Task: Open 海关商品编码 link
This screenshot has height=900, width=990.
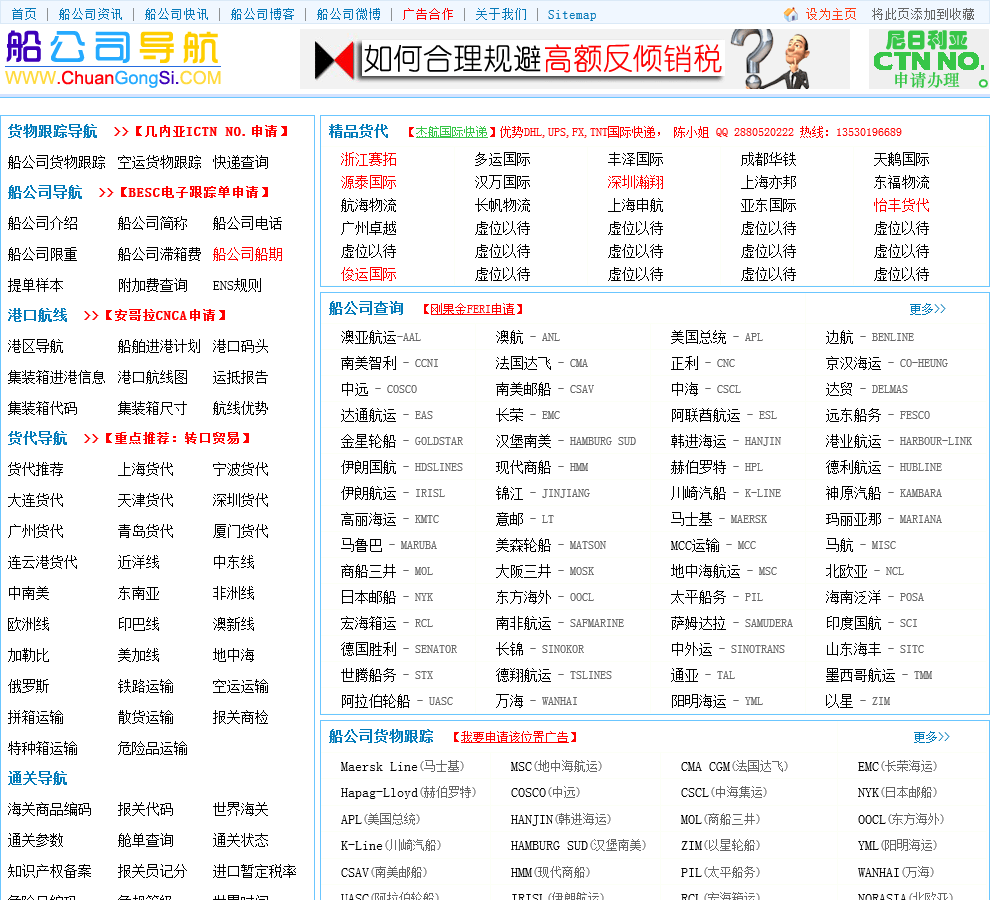Action: point(49,809)
